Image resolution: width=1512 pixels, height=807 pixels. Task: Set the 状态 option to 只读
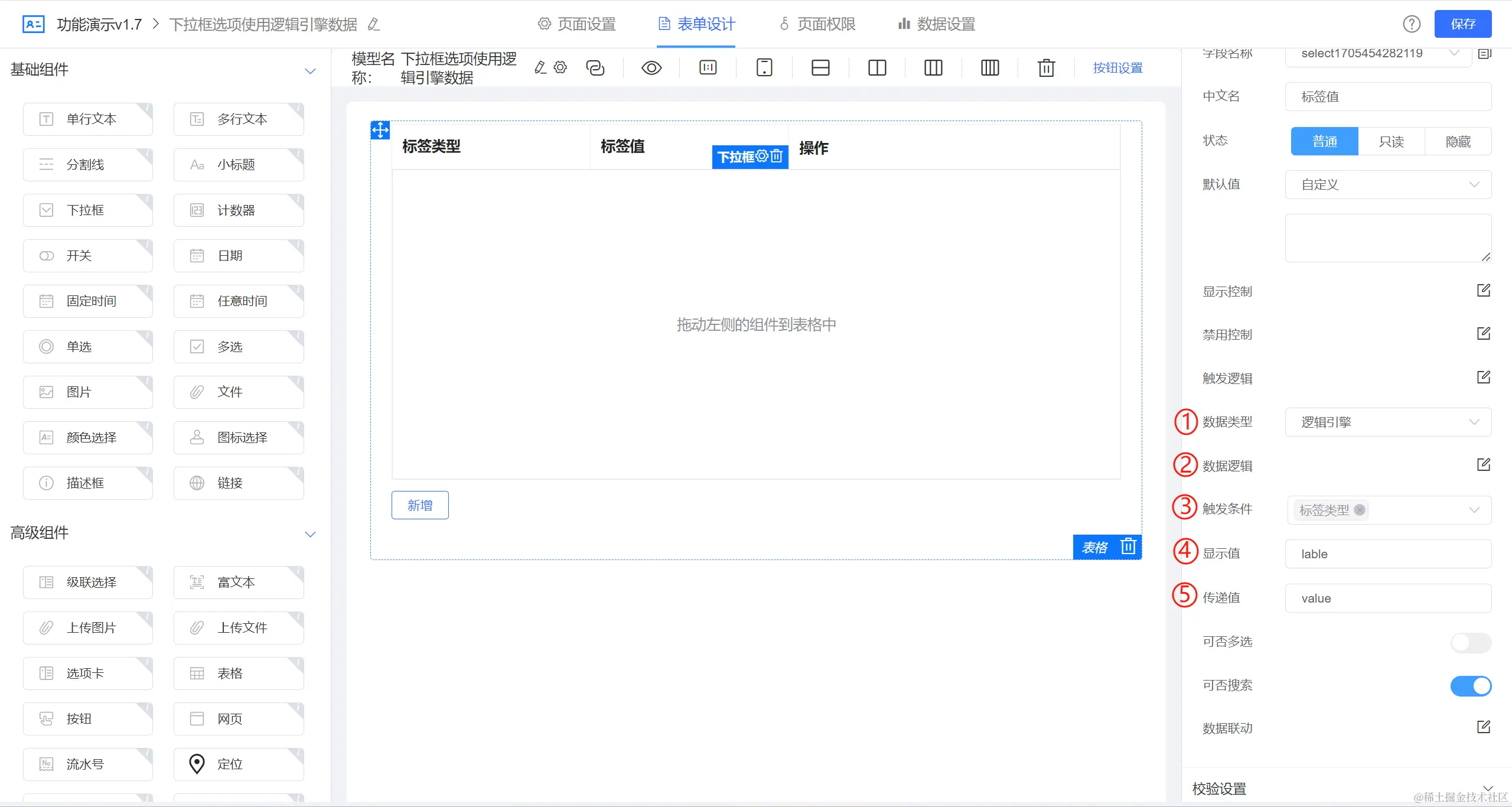coord(1391,142)
